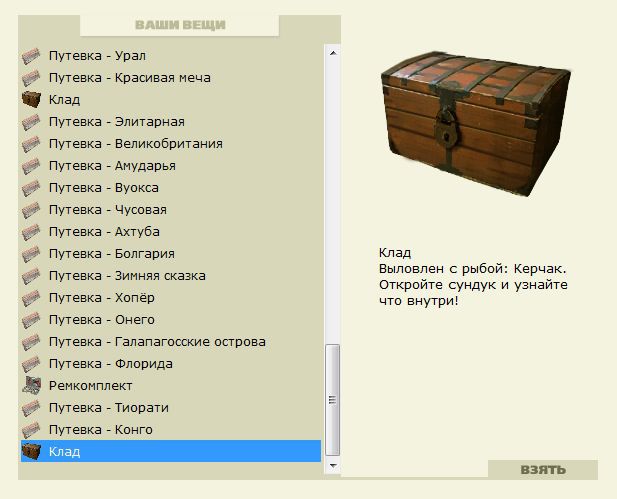Click the list scrollbar thumb

[x=333, y=400]
